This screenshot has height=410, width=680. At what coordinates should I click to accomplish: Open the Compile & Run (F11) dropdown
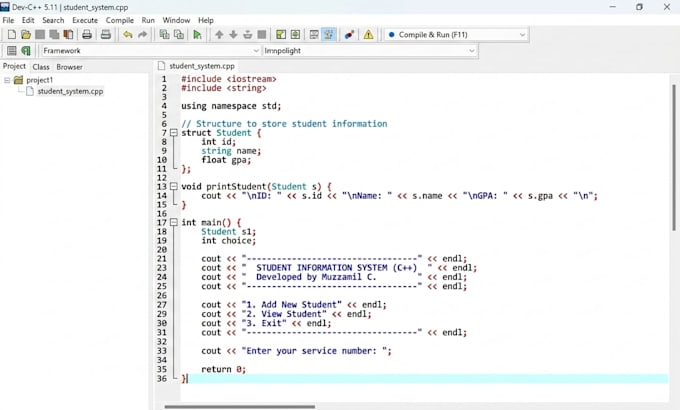click(x=456, y=35)
